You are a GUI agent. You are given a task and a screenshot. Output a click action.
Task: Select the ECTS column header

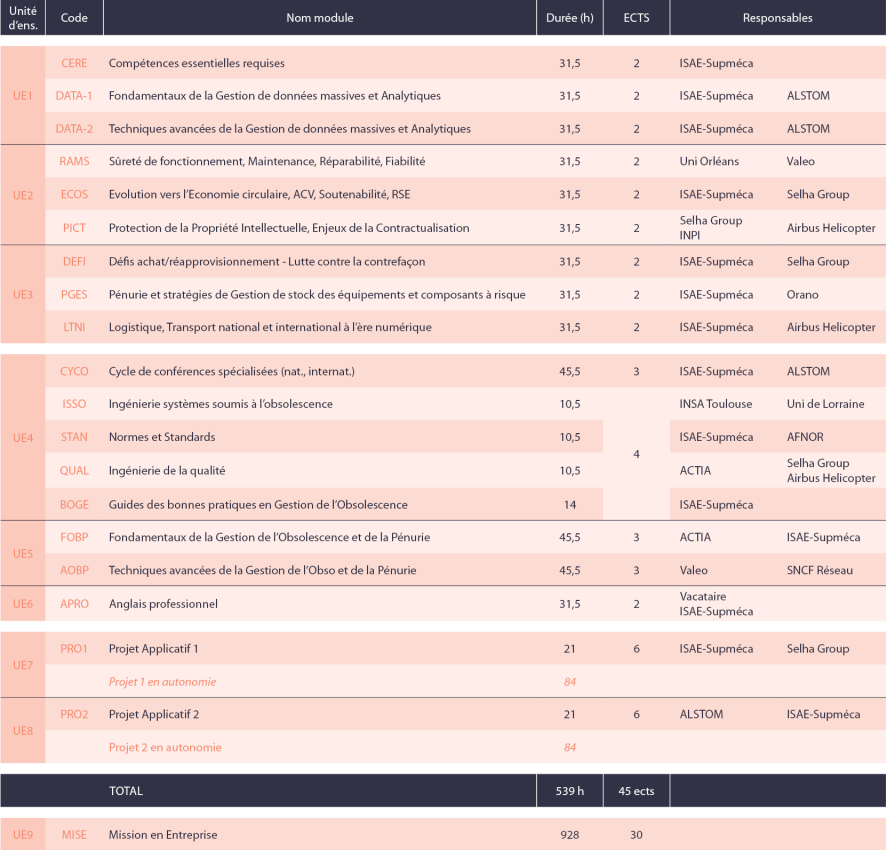coord(636,18)
